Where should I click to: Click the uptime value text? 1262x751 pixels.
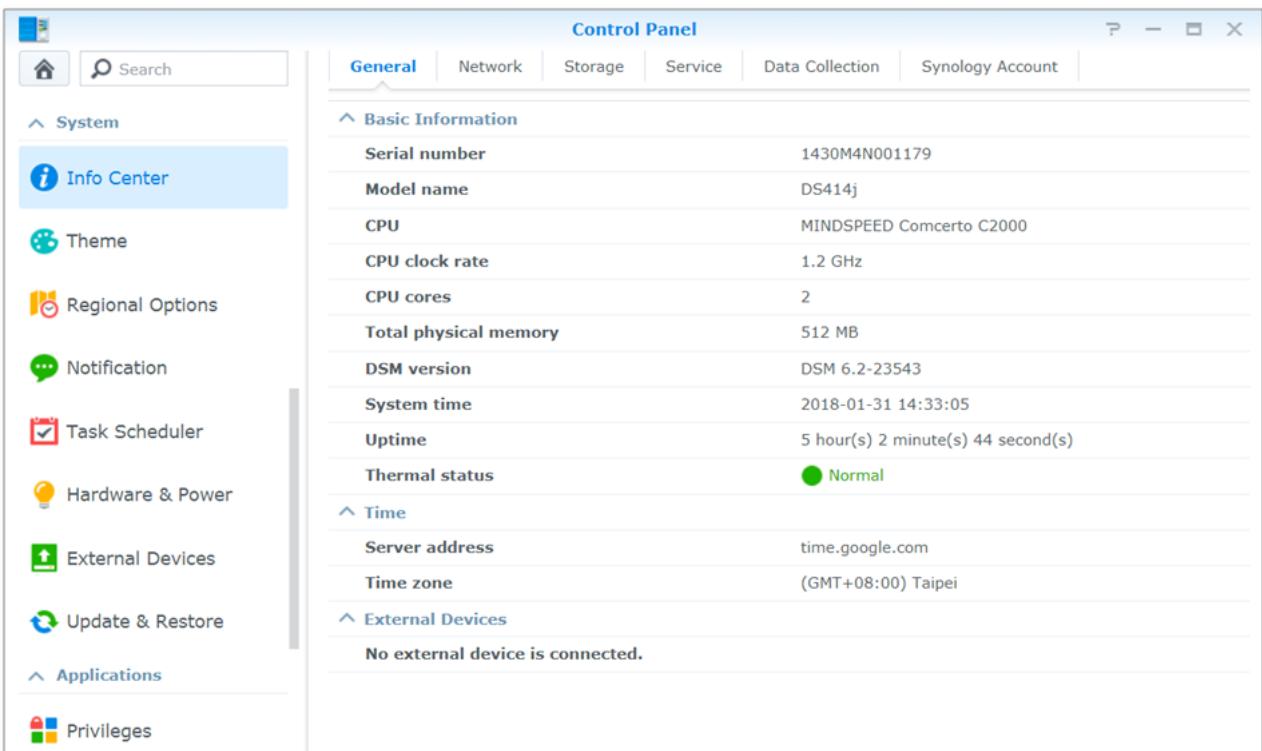pyautogui.click(x=938, y=440)
